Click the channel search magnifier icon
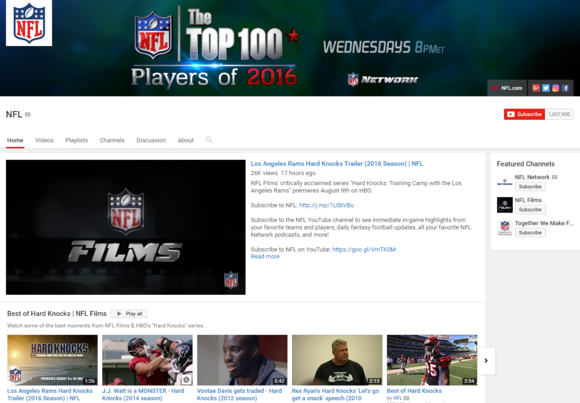Screen dimensions: 580x403 click(209, 140)
